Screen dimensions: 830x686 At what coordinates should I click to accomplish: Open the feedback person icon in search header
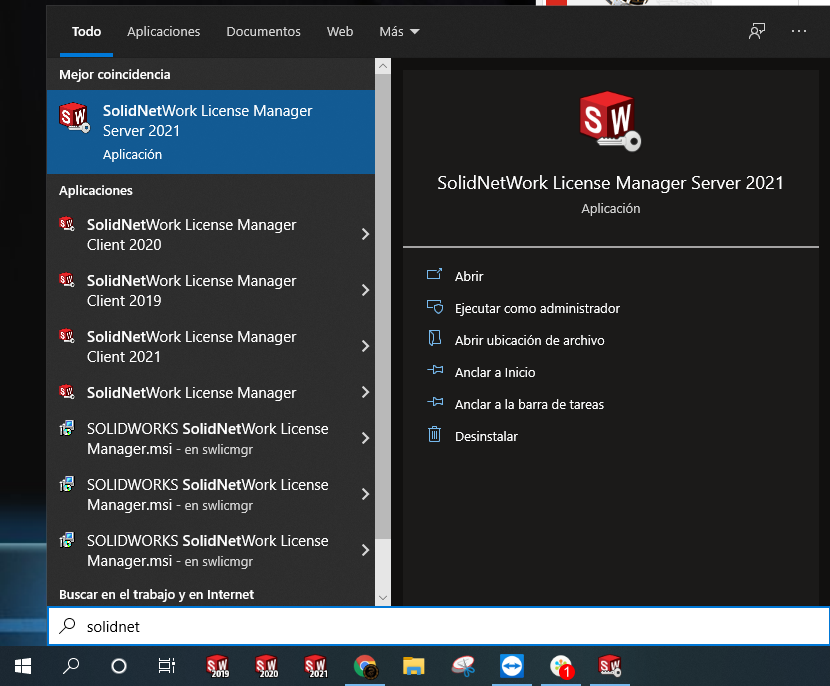[757, 31]
